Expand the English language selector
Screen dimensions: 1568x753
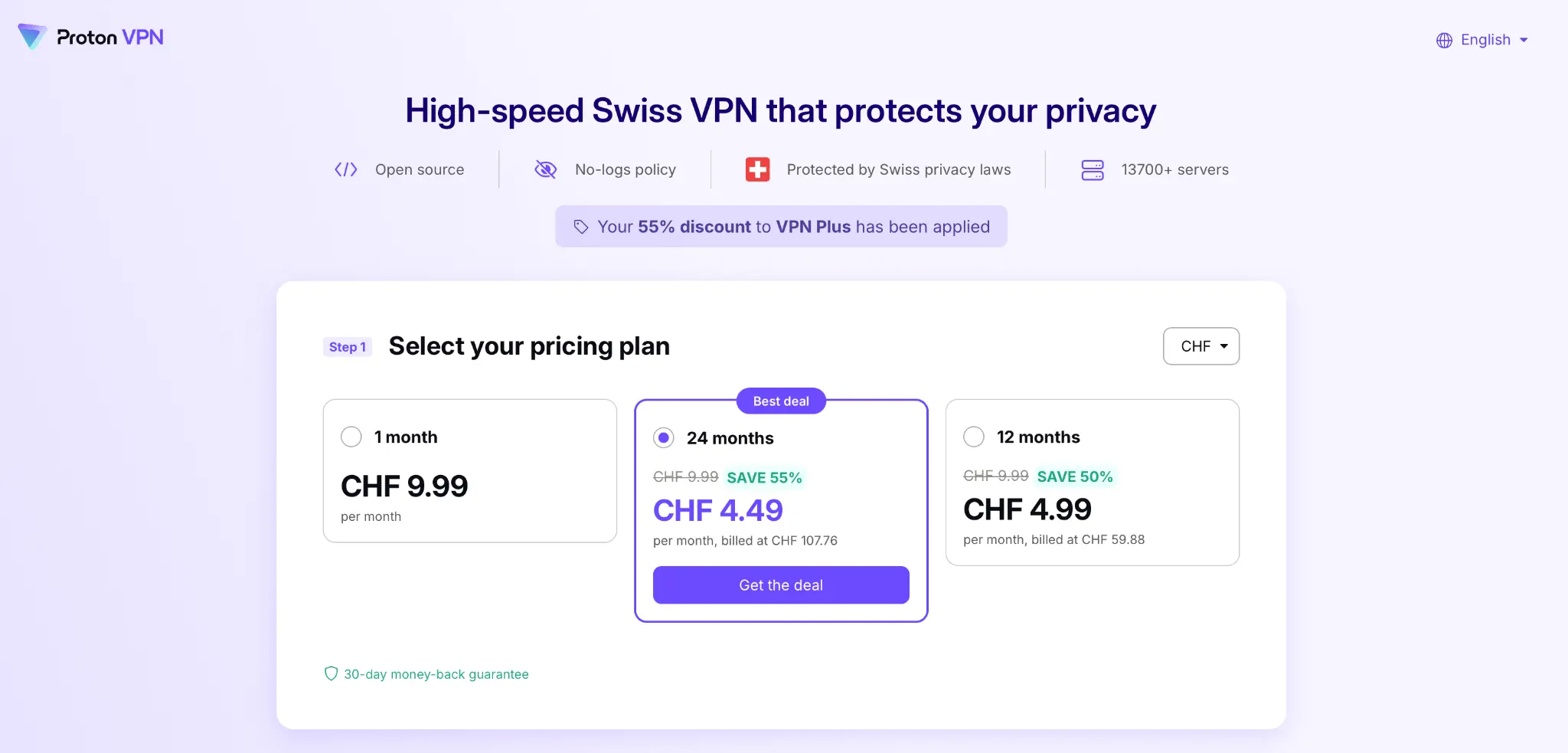1482,40
